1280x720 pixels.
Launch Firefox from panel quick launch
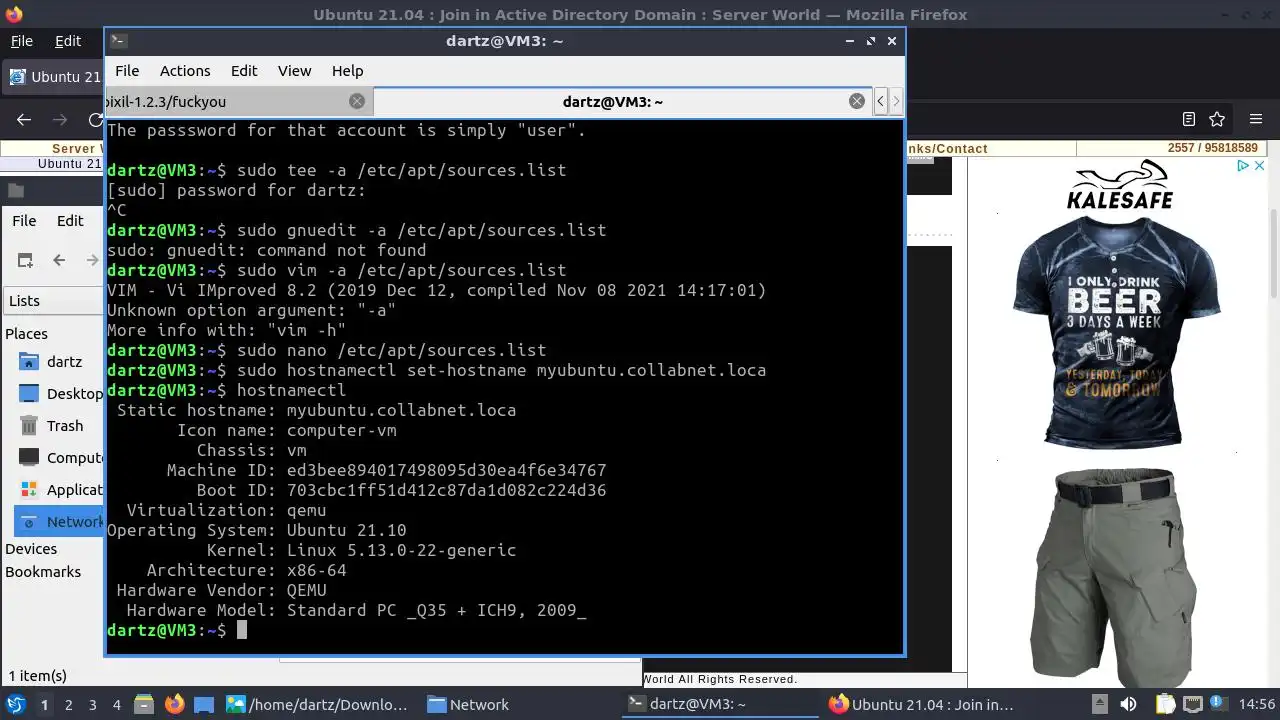(x=174, y=705)
